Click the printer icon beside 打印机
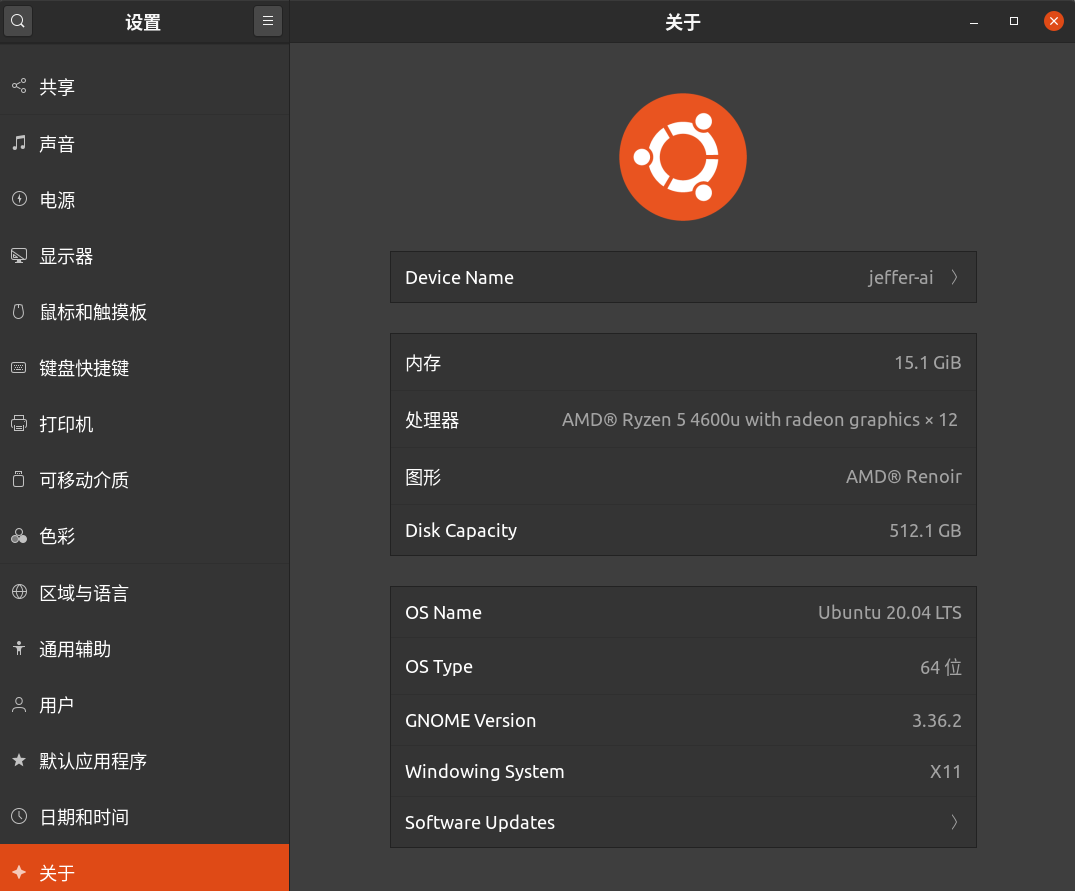The width and height of the screenshot is (1075, 891). coord(19,424)
